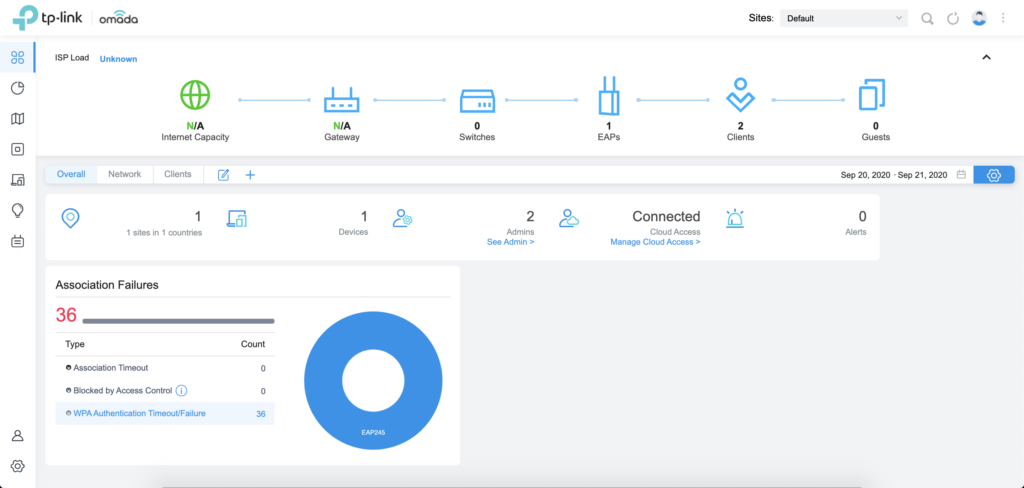Open the Map icon in left sidebar
1024x488 pixels.
point(17,119)
